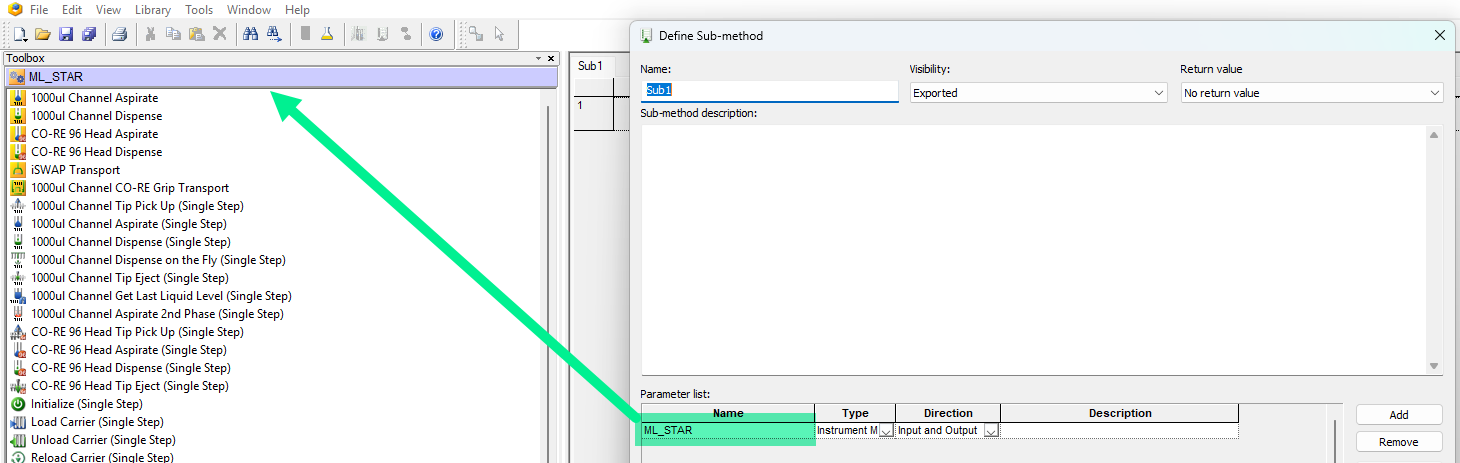Close the Define Sub-method dialog

tap(1440, 35)
